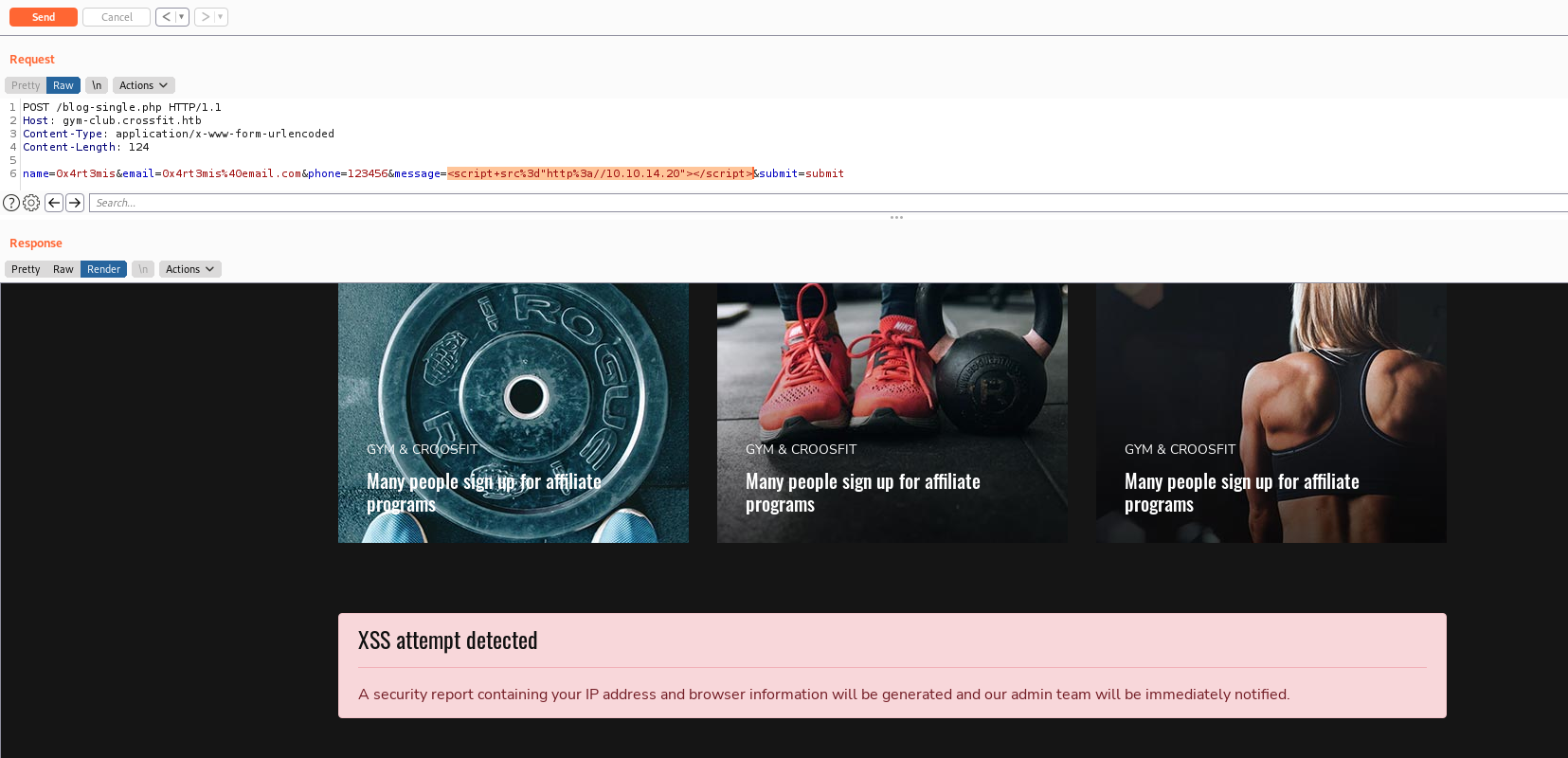Click the weight plate blog thumbnail
The height and width of the screenshot is (758, 1568).
tap(514, 413)
